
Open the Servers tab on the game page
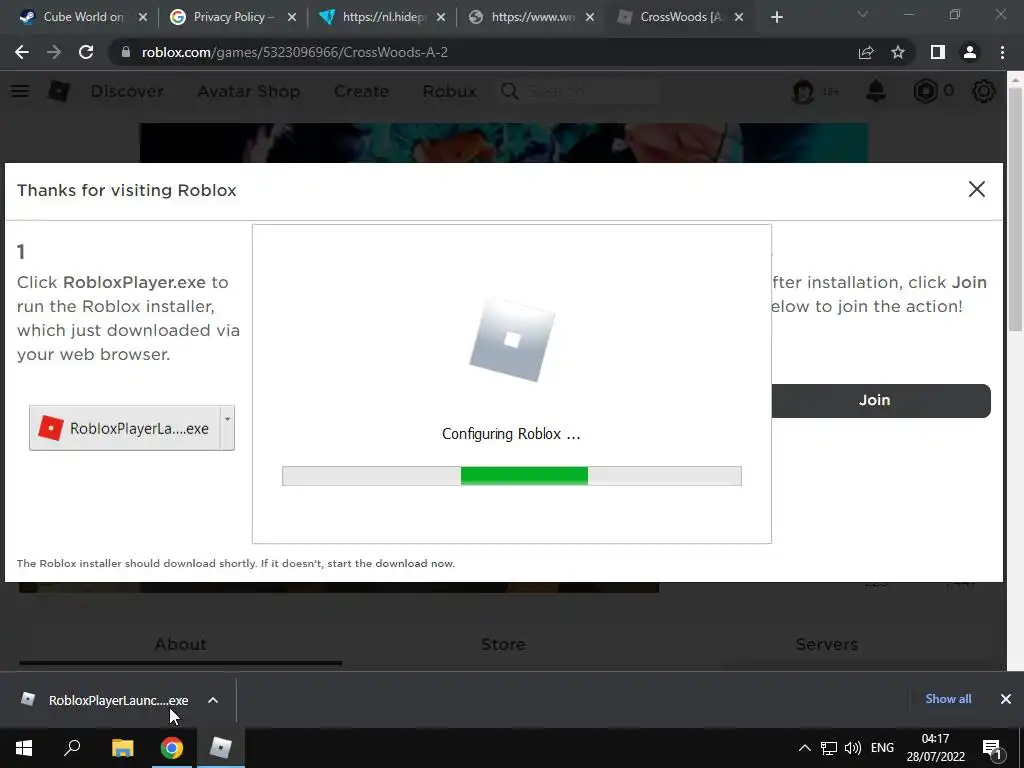[827, 645]
